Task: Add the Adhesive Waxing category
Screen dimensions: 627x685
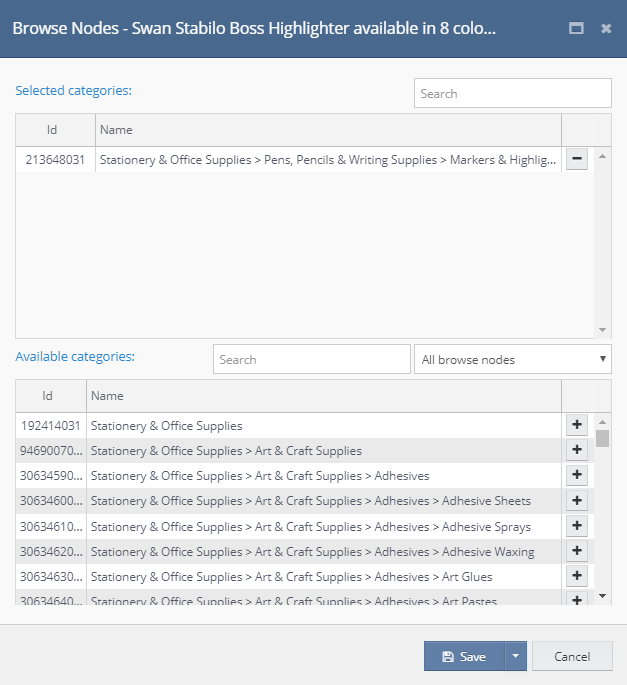Action: (576, 551)
